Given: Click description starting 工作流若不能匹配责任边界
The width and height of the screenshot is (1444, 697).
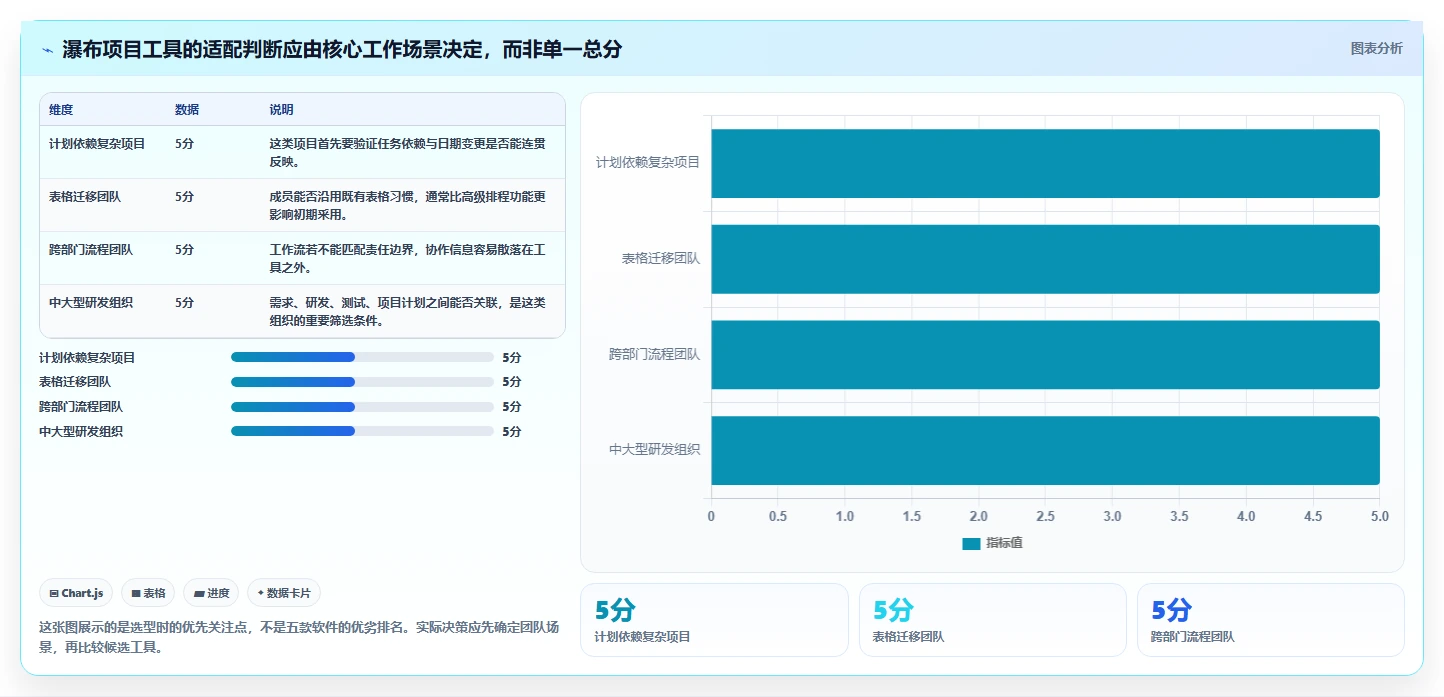Looking at the screenshot, I should (x=407, y=259).
